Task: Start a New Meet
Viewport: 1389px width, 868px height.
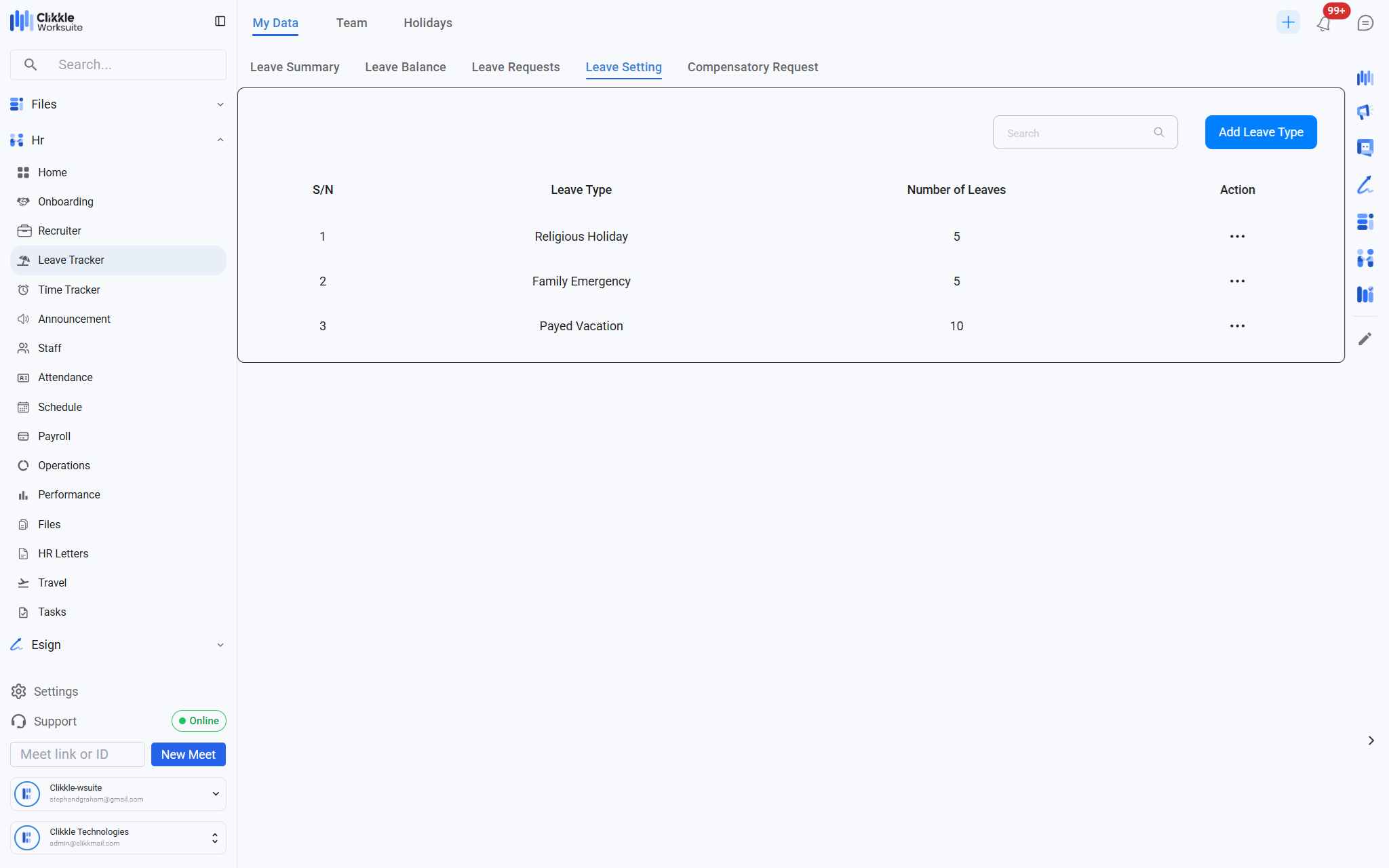Action: tap(188, 754)
